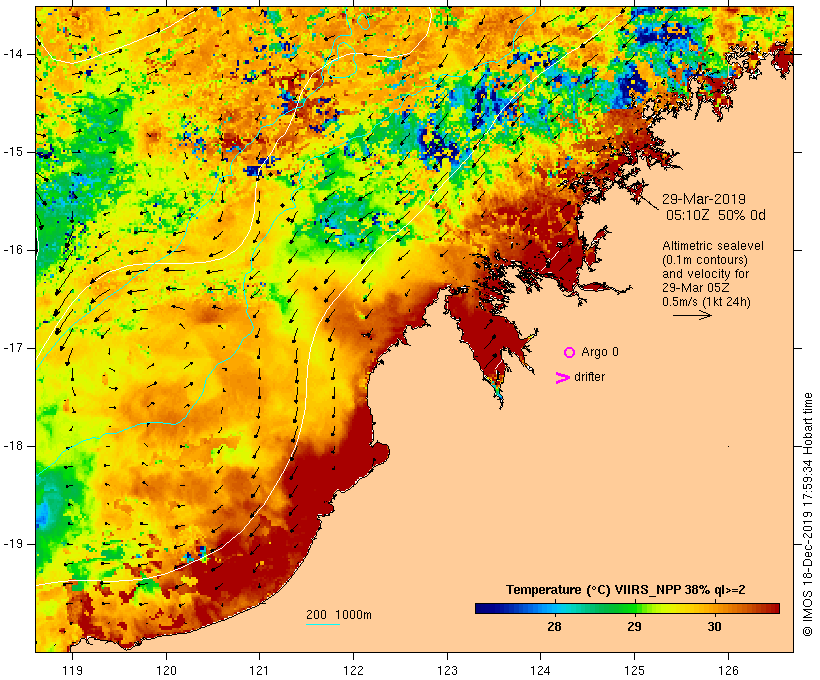Click the text '05:10Z 50% 0d'
The height and width of the screenshot is (680, 820).
(x=716, y=215)
